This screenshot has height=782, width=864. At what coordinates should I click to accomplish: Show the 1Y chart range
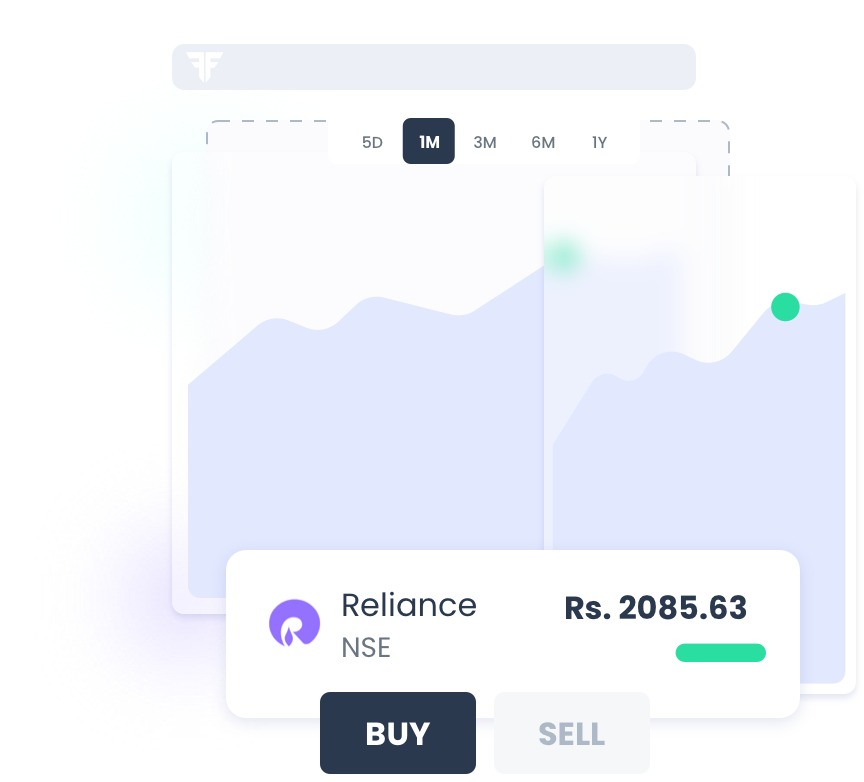tap(600, 142)
